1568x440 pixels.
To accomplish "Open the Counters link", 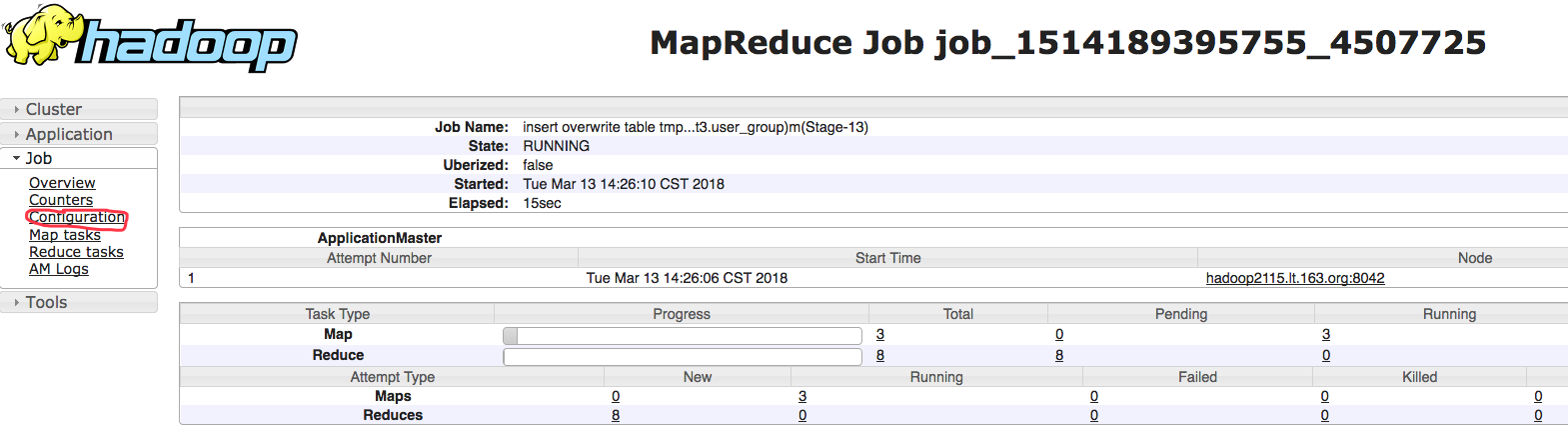I will click(61, 200).
